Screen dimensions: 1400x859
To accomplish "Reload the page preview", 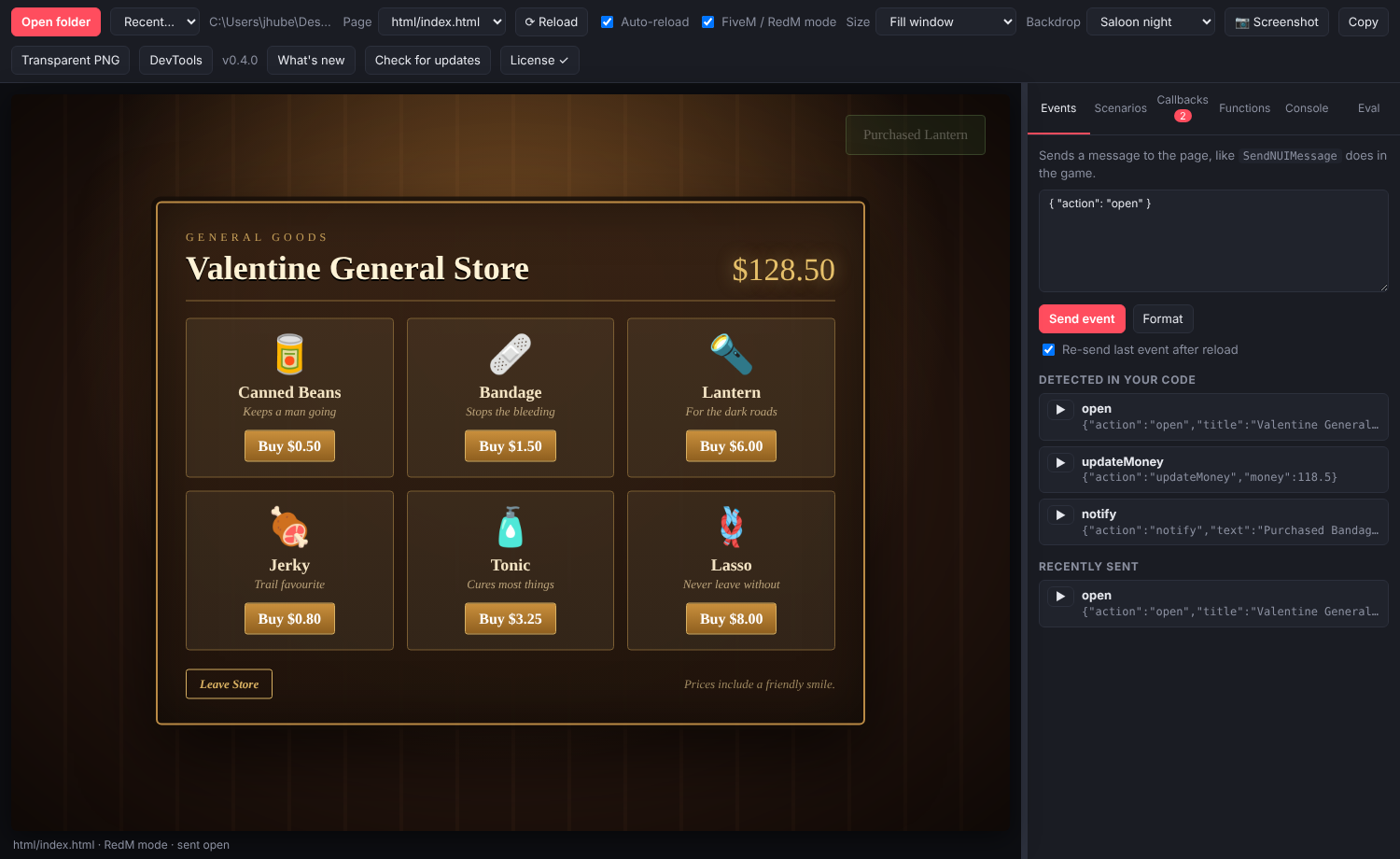I will tap(551, 21).
